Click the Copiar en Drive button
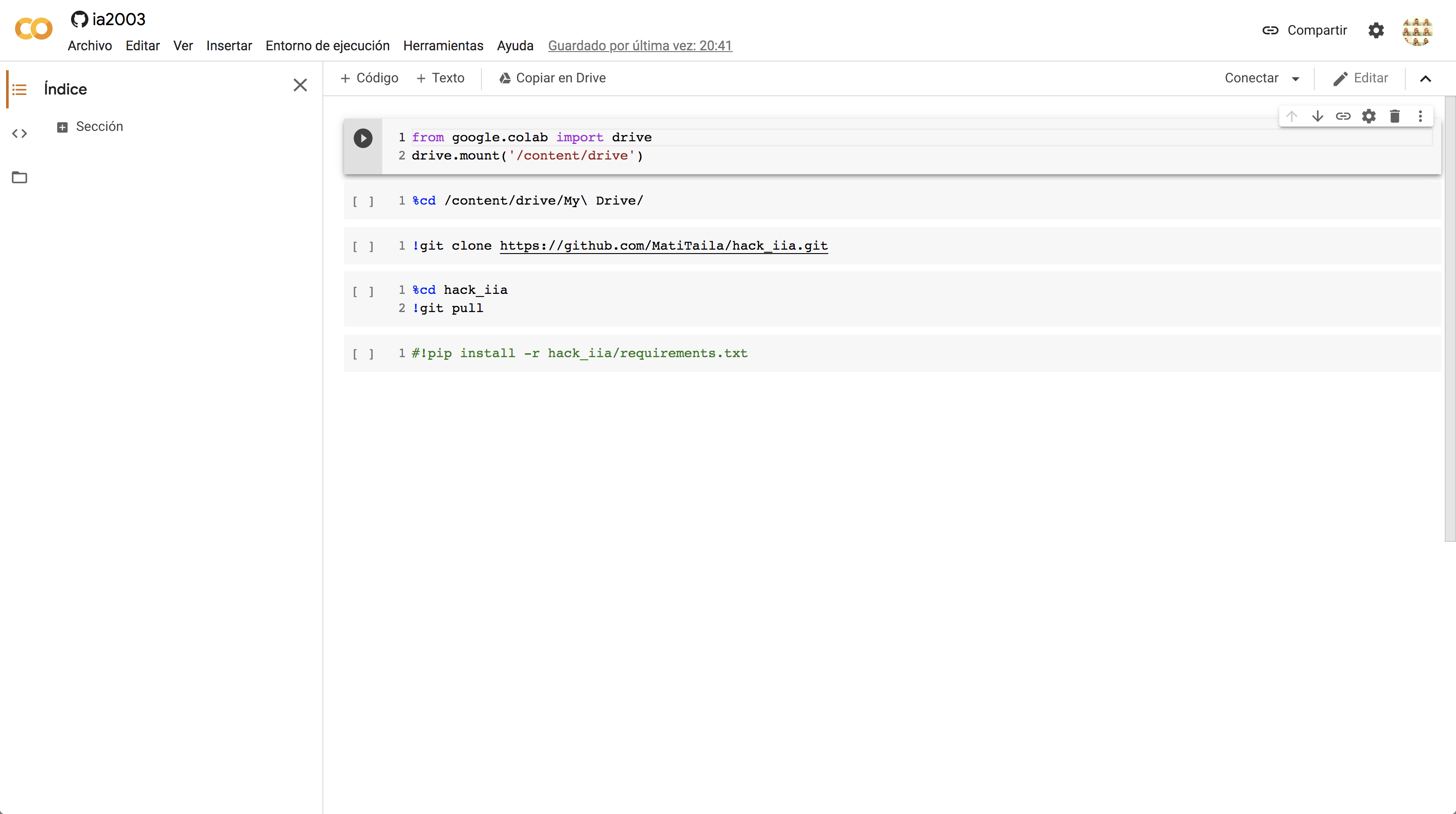 (x=554, y=78)
